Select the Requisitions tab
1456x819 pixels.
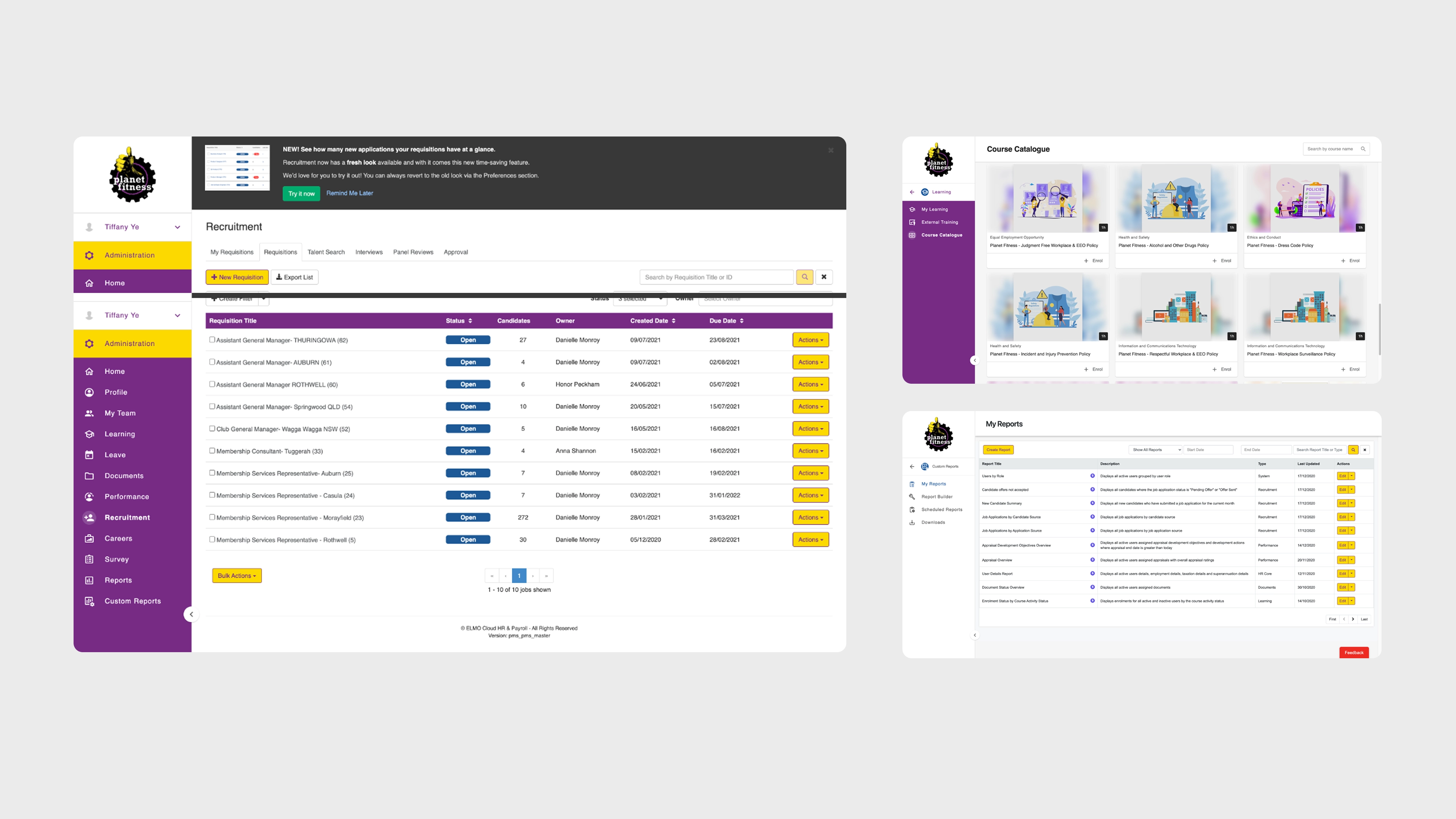tap(280, 252)
